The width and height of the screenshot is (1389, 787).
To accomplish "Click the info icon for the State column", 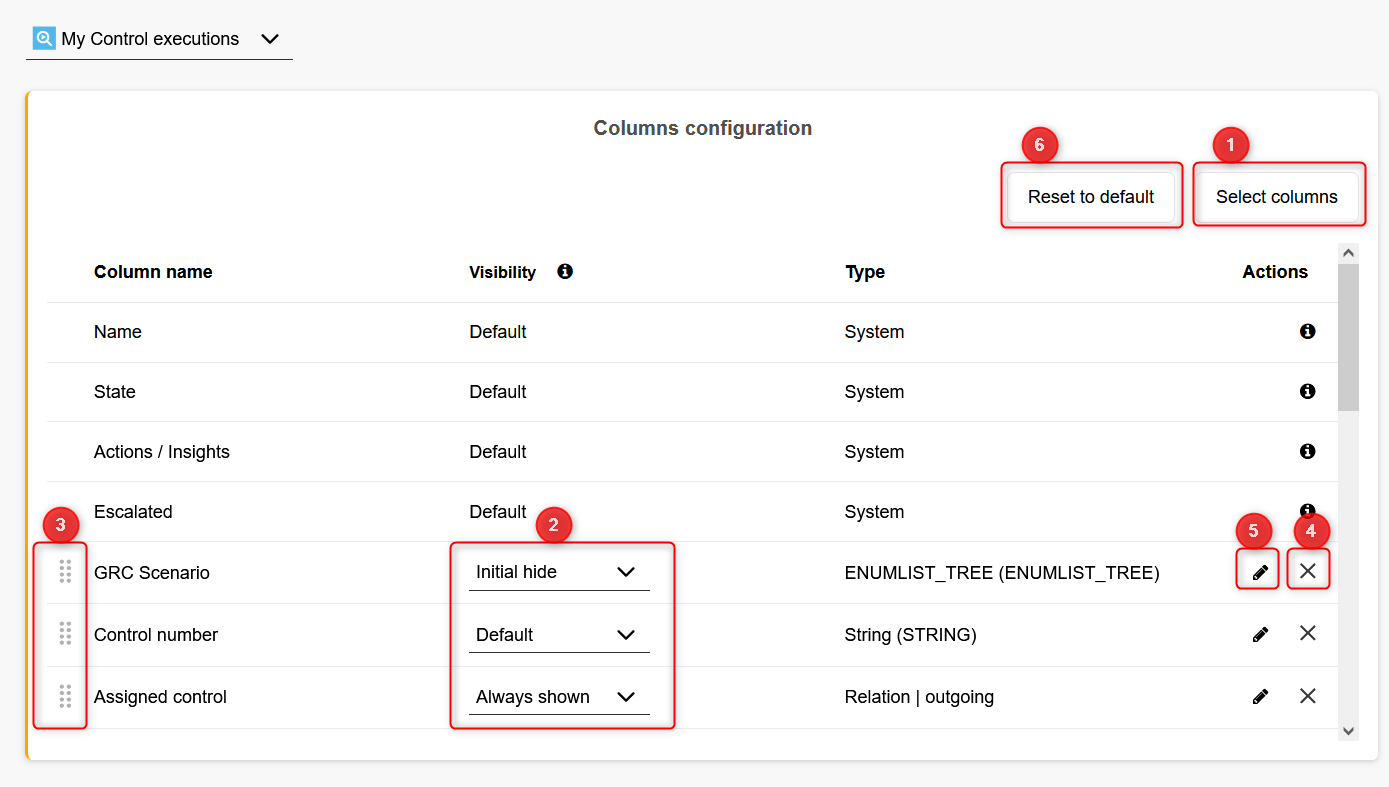I will tap(1307, 391).
